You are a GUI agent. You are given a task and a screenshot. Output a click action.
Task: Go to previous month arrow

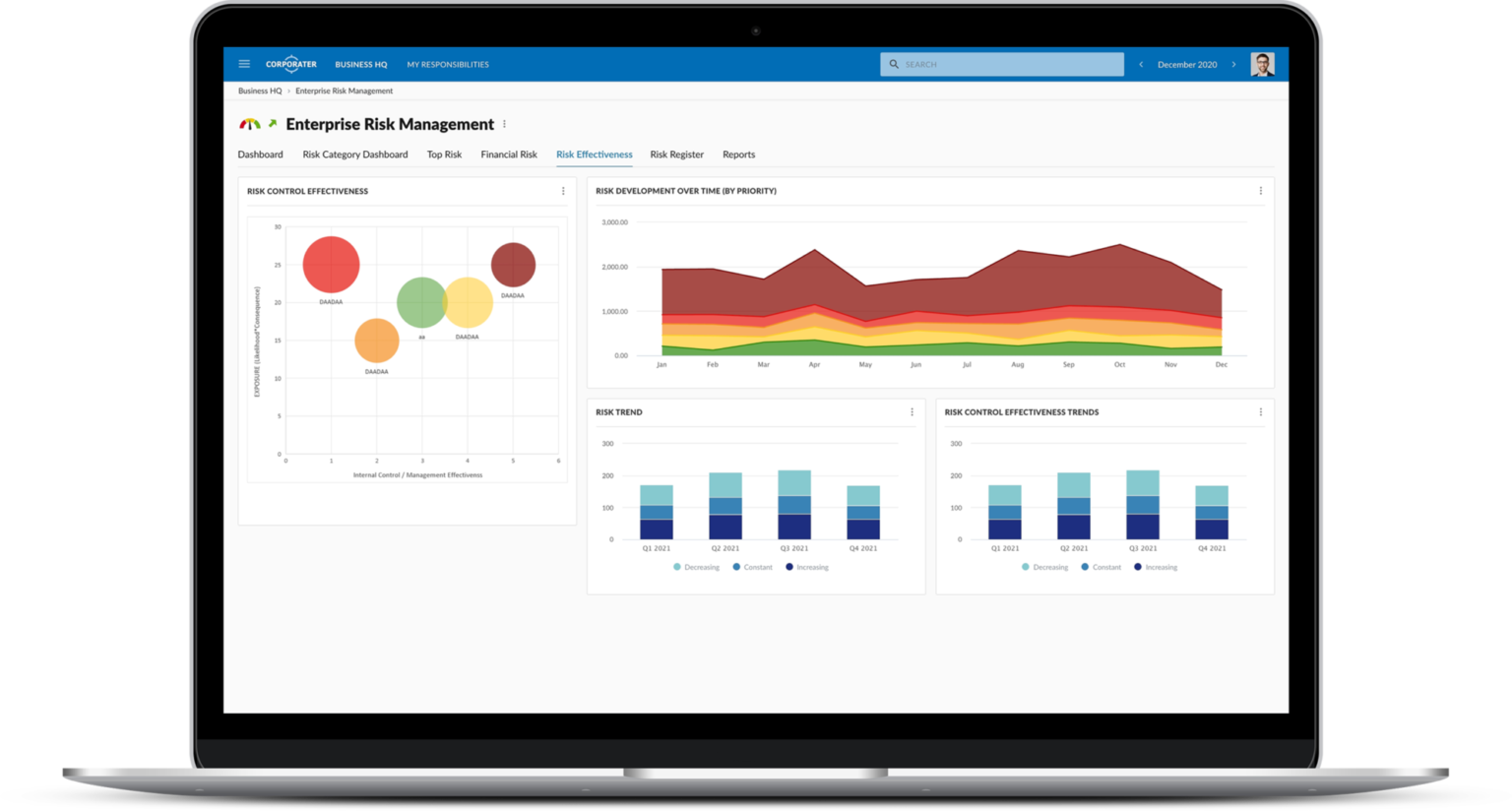pyautogui.click(x=1141, y=64)
